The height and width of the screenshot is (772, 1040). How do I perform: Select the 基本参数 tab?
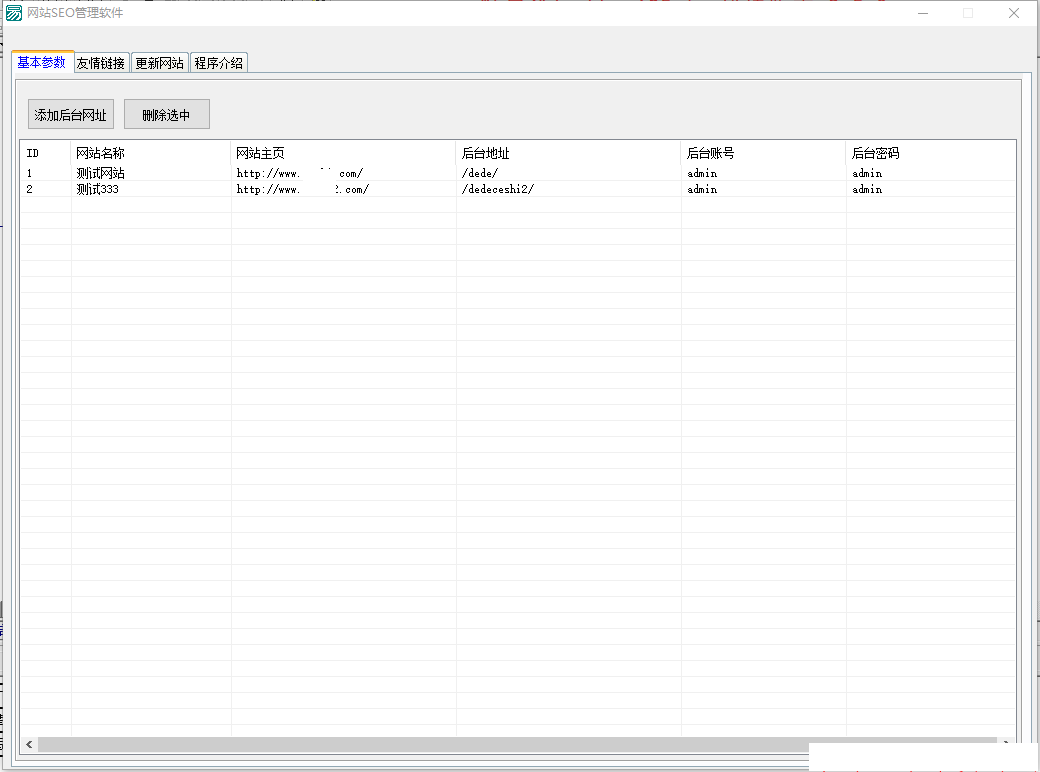42,62
